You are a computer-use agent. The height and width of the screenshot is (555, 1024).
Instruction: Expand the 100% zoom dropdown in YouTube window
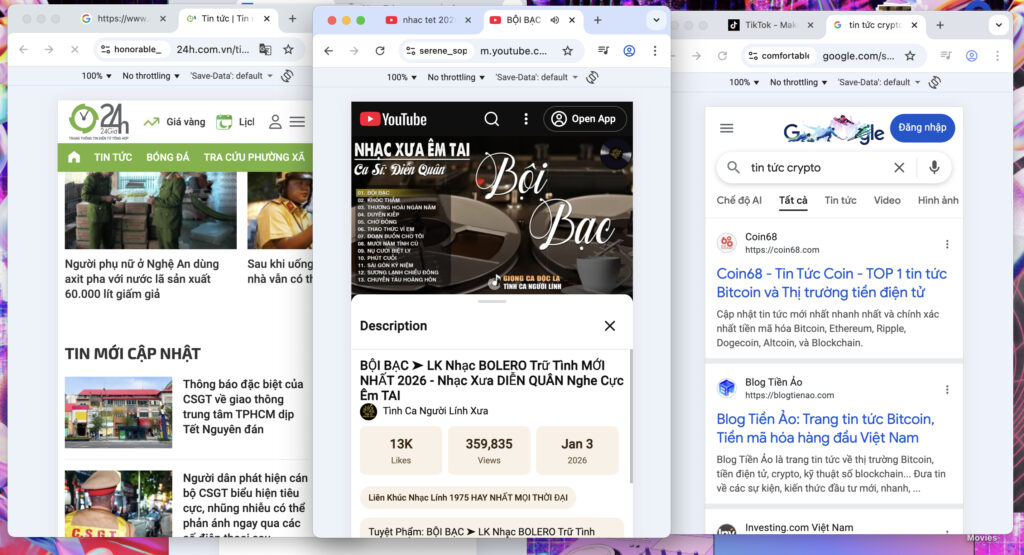pos(401,77)
